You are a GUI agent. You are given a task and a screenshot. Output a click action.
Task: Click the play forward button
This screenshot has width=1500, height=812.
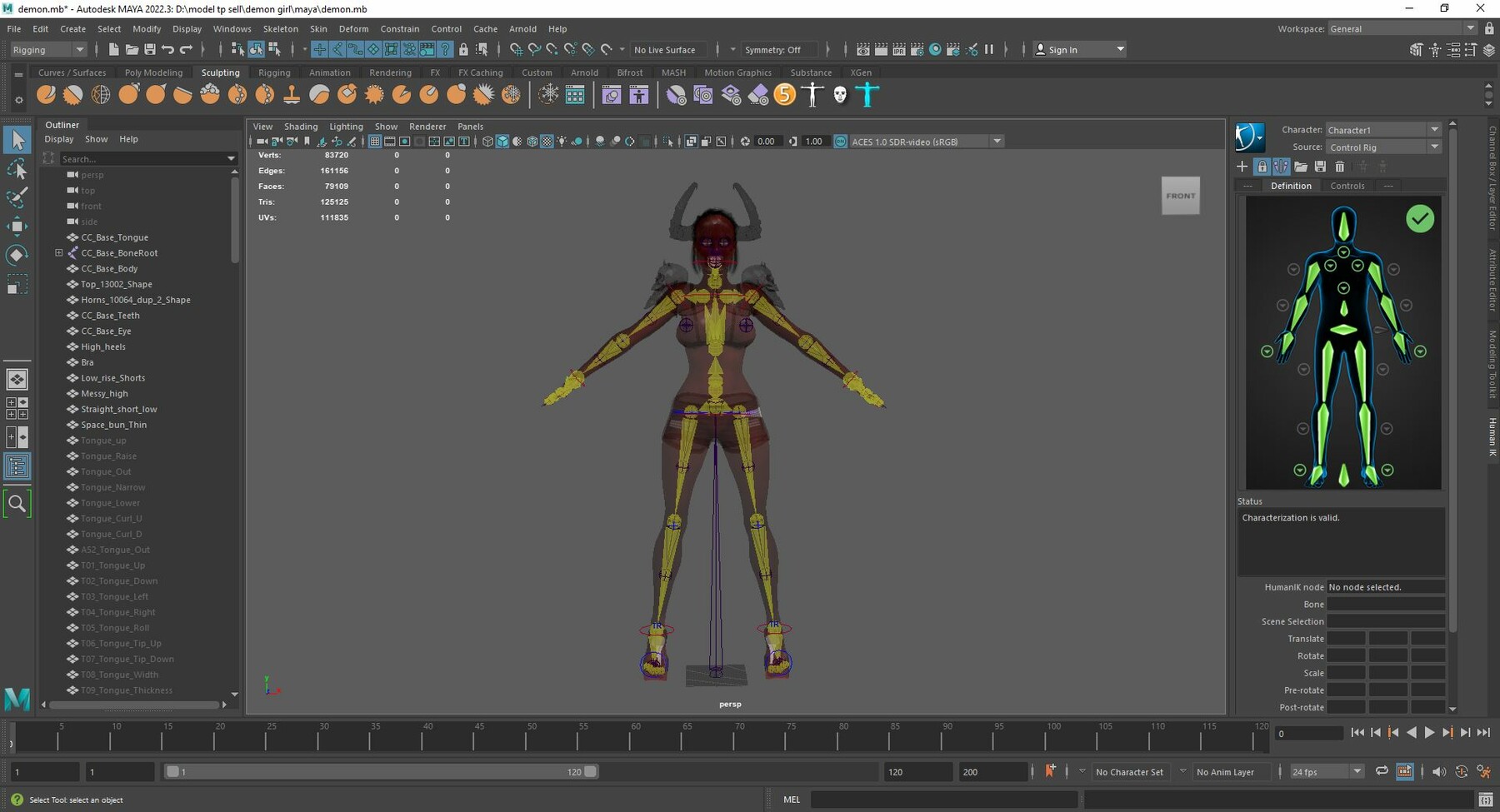coord(1429,733)
